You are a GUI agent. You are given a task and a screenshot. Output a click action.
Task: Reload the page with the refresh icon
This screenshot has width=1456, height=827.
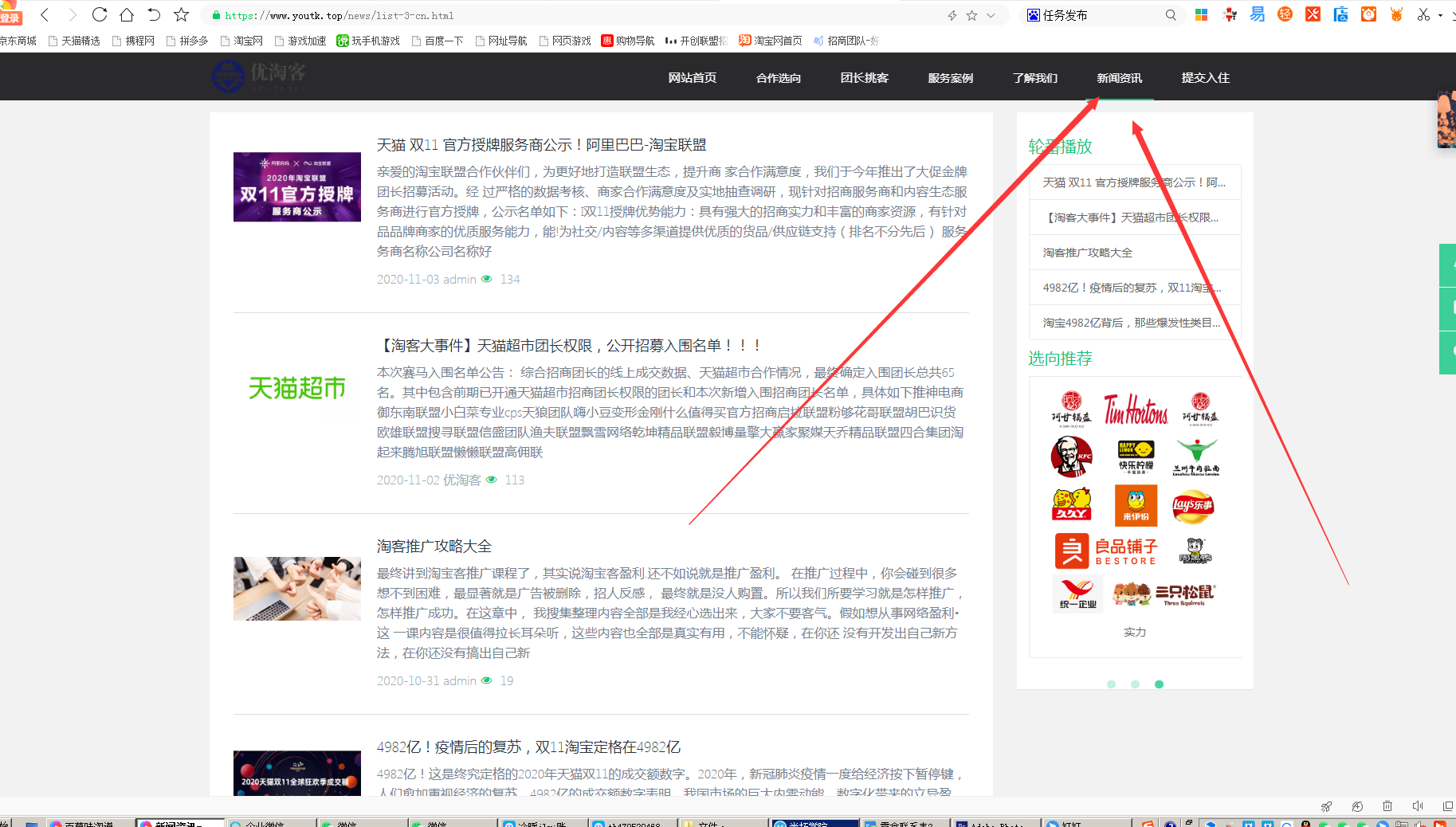coord(100,14)
